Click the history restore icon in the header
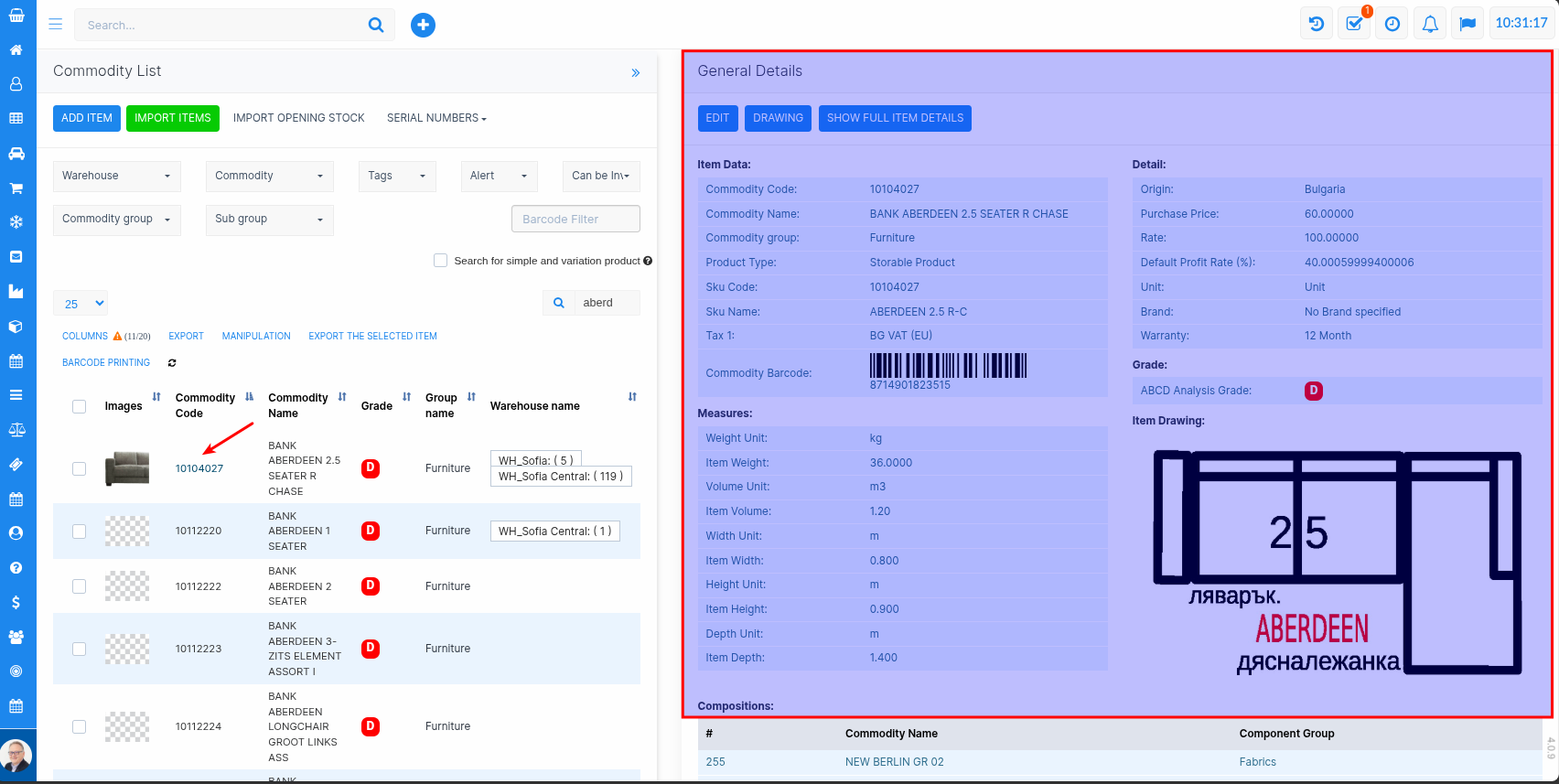The width and height of the screenshot is (1559, 784). tap(1317, 24)
